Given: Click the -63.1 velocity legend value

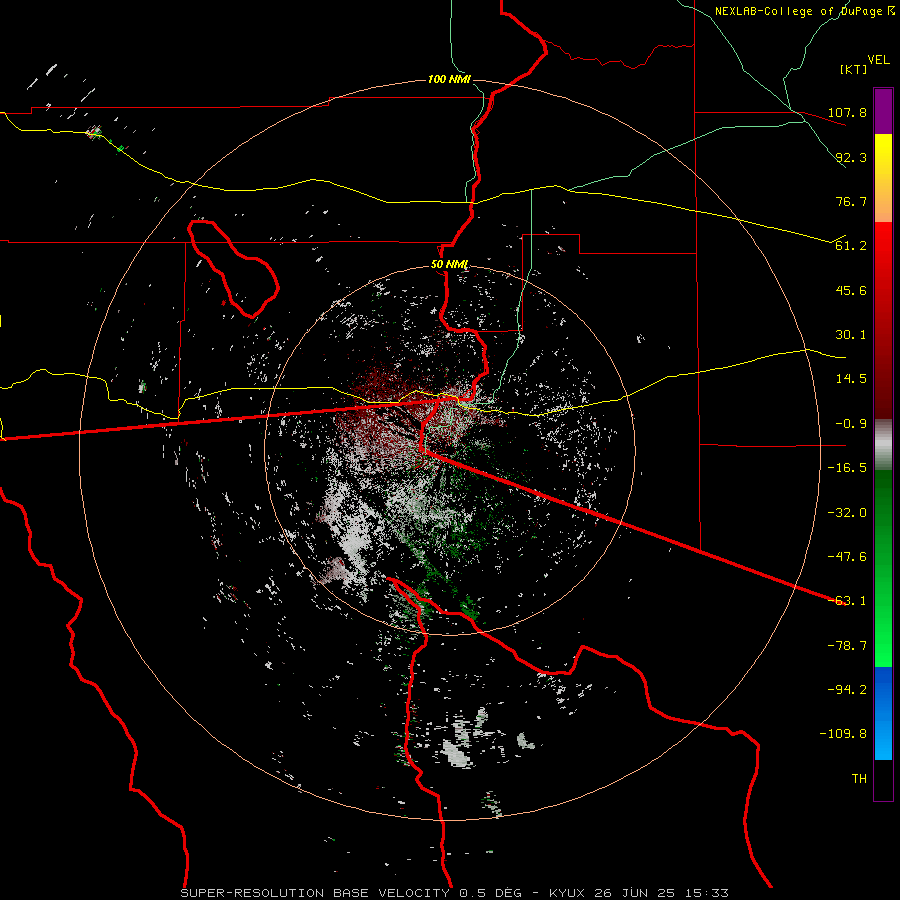Looking at the screenshot, I should (847, 601).
